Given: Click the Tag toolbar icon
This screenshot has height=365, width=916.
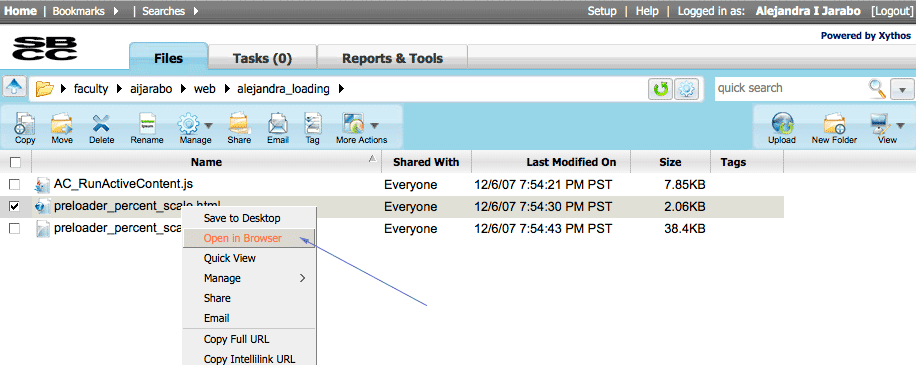Looking at the screenshot, I should 313,123.
